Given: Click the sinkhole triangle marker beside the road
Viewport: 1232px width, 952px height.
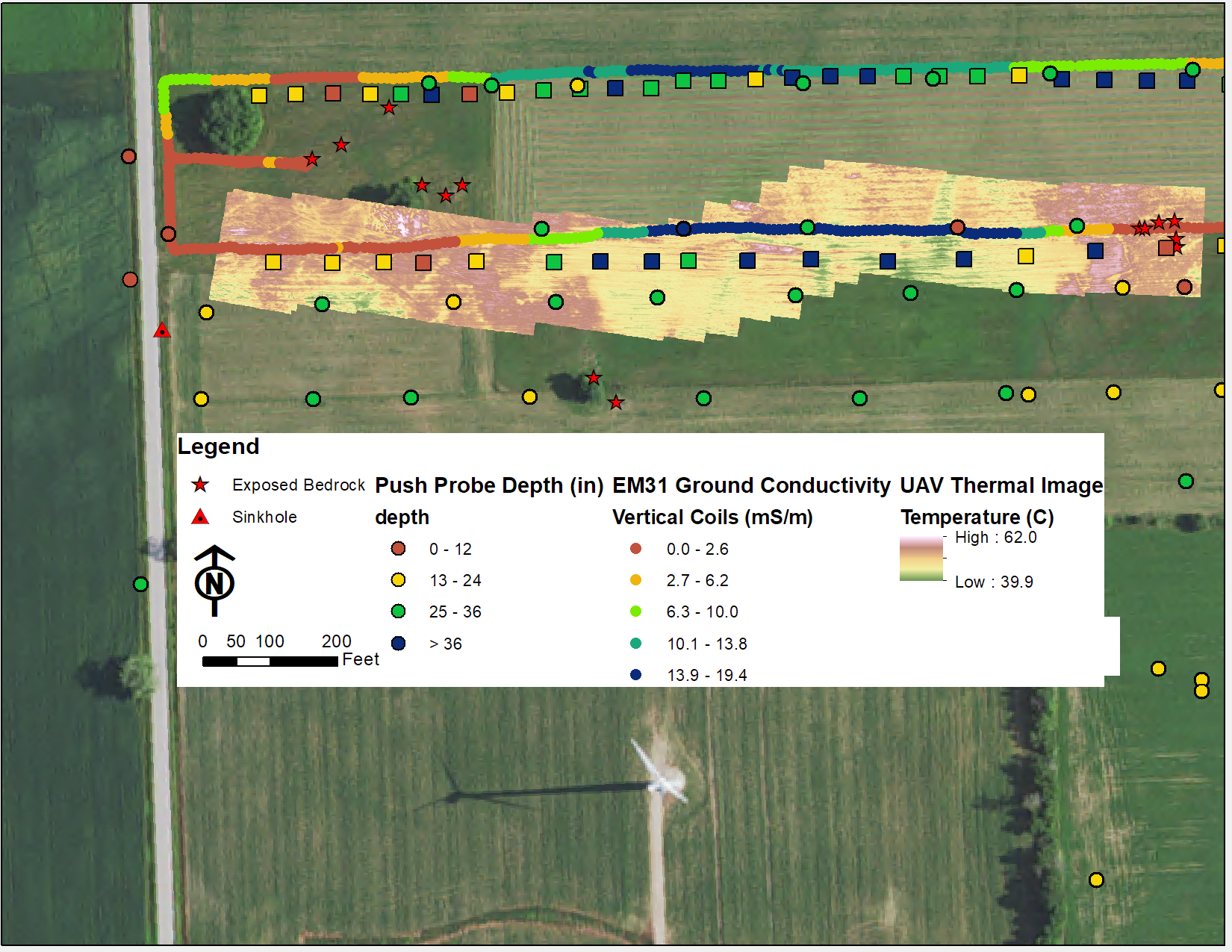Looking at the screenshot, I should click(x=163, y=331).
